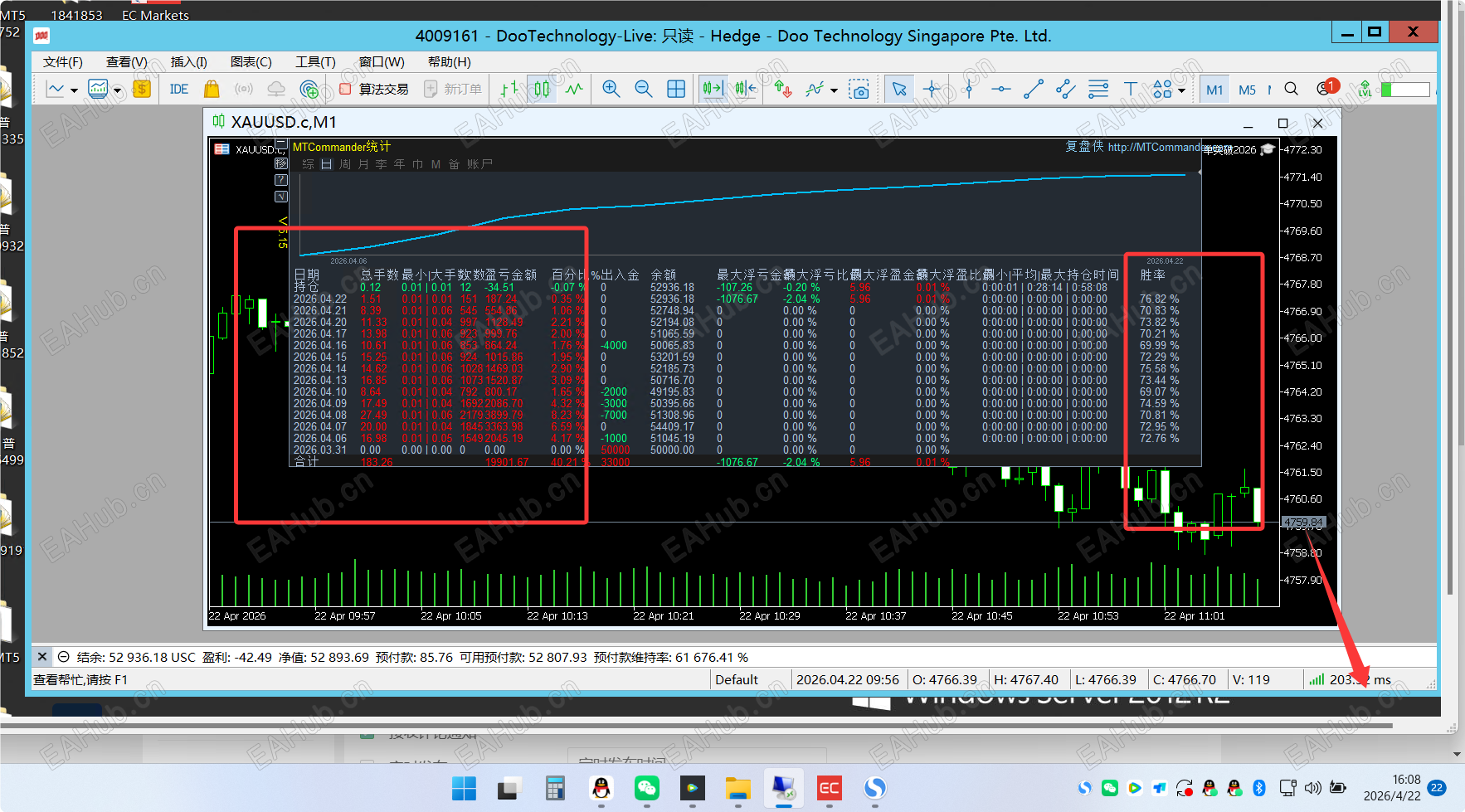The height and width of the screenshot is (812, 1465).
Task: Open the account notifications icon
Action: pos(1326,88)
